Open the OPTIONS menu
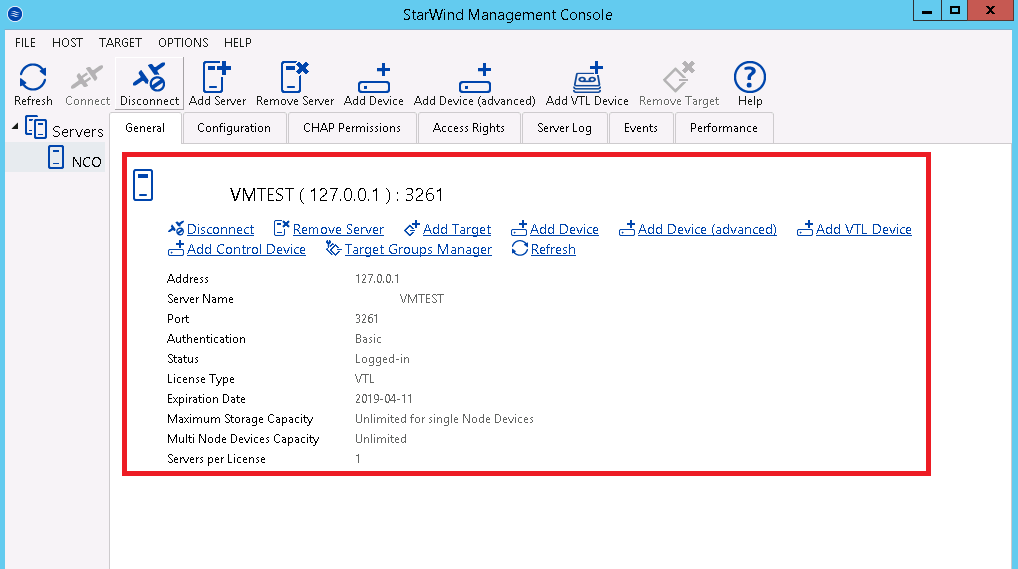Screen dimensions: 1018x569 [183, 43]
